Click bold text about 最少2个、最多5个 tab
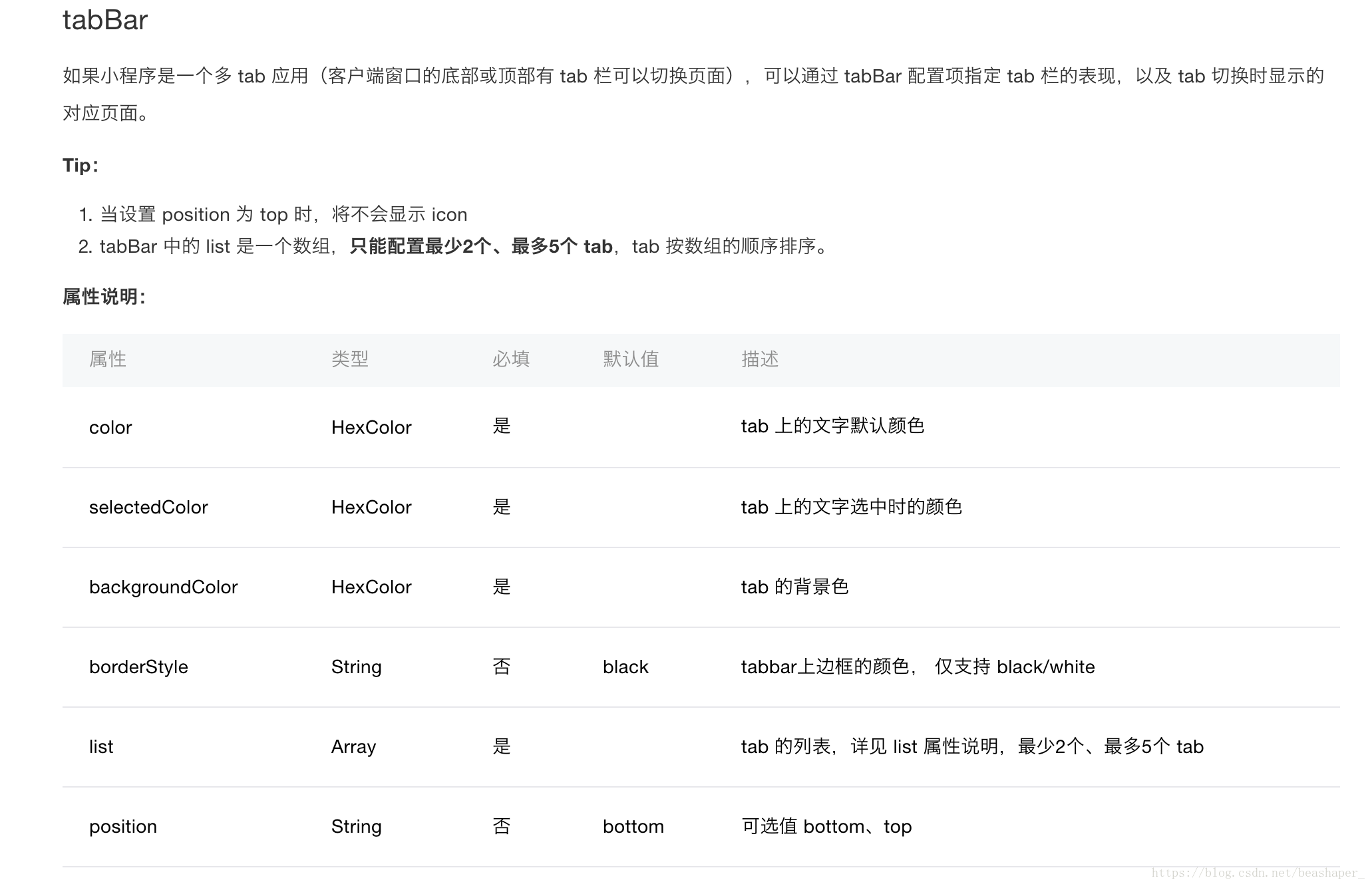 tap(480, 247)
